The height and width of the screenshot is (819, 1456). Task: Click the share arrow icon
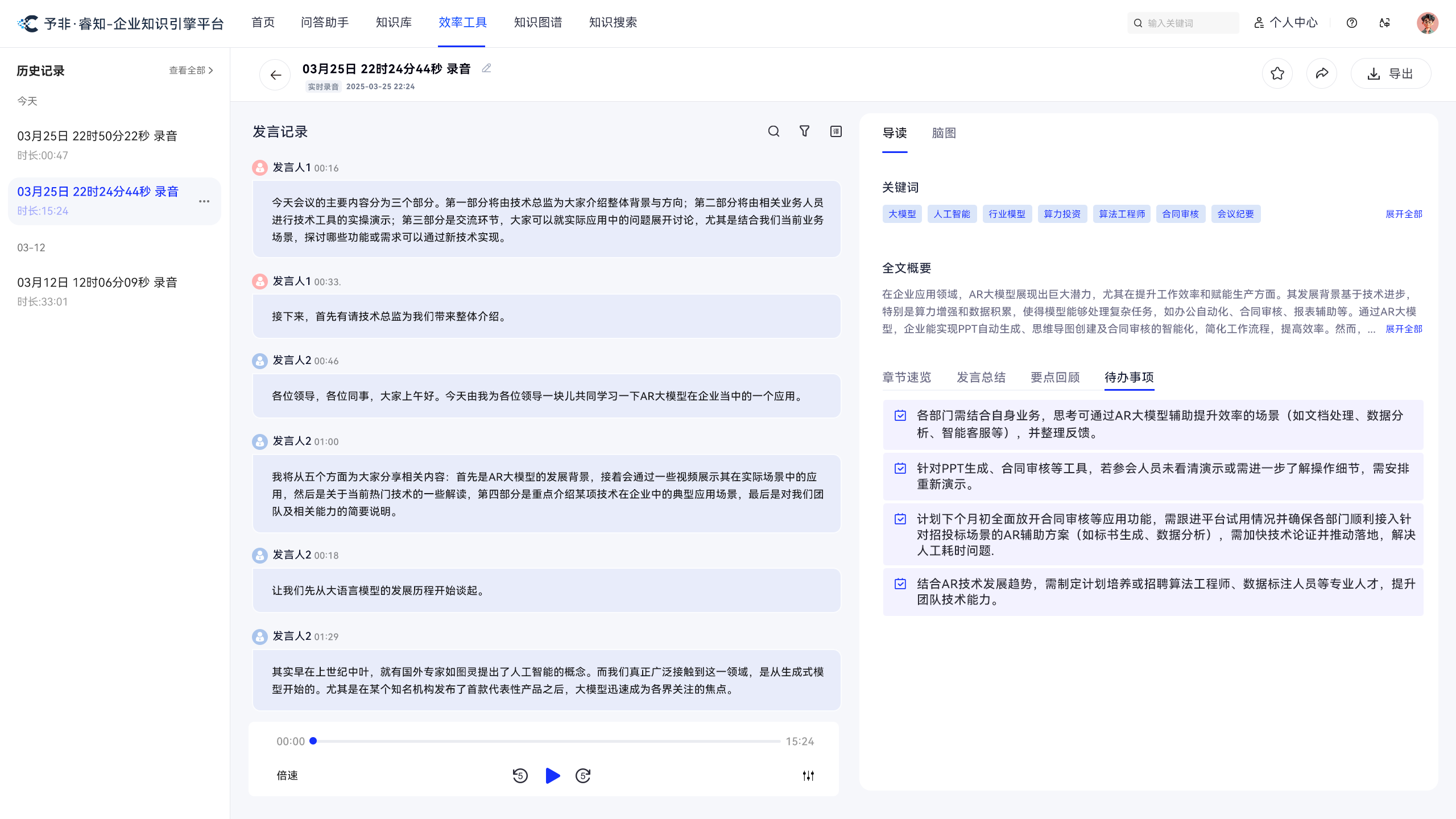coord(1322,73)
